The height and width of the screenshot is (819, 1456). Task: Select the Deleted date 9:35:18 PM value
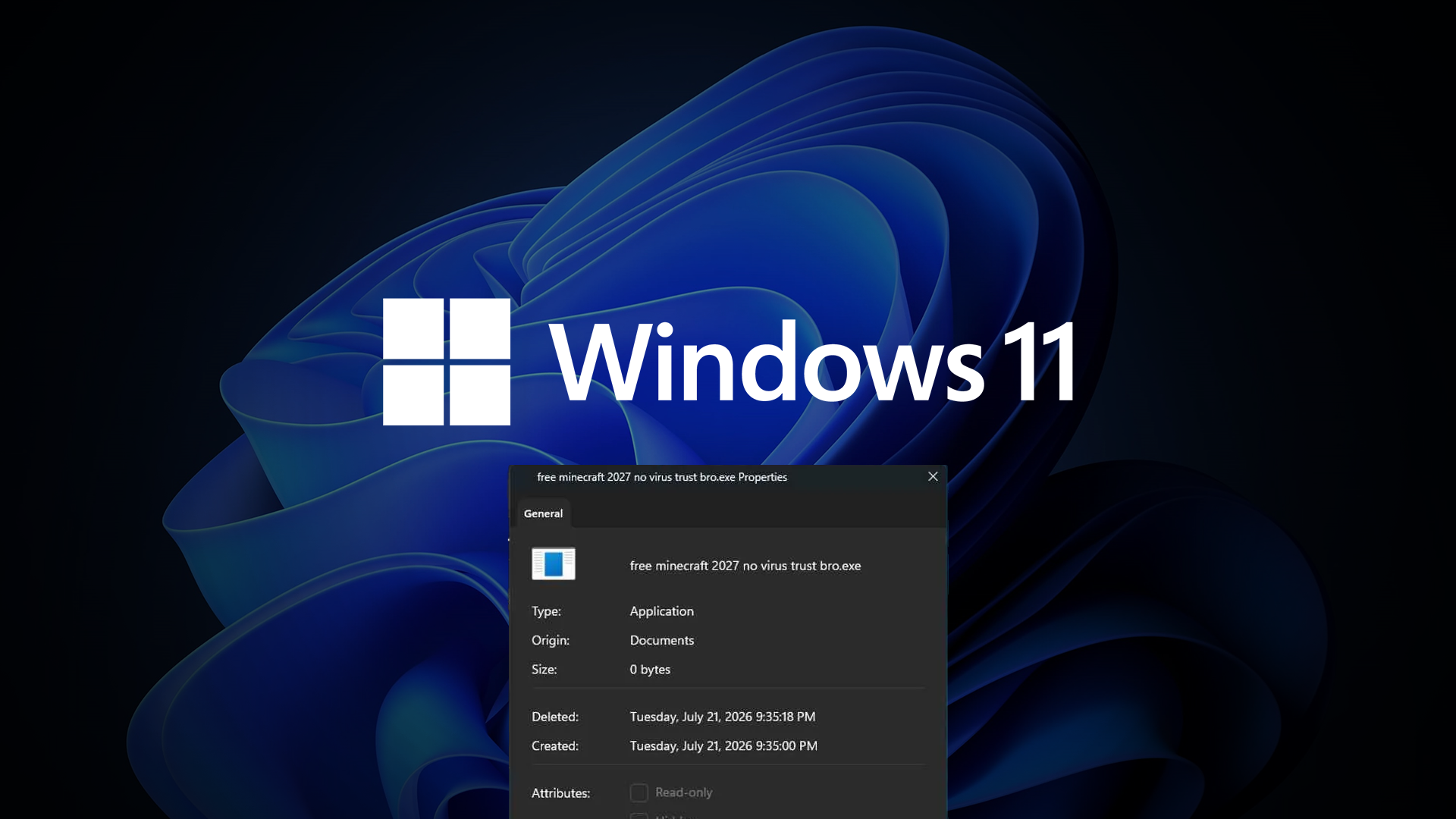(x=723, y=717)
